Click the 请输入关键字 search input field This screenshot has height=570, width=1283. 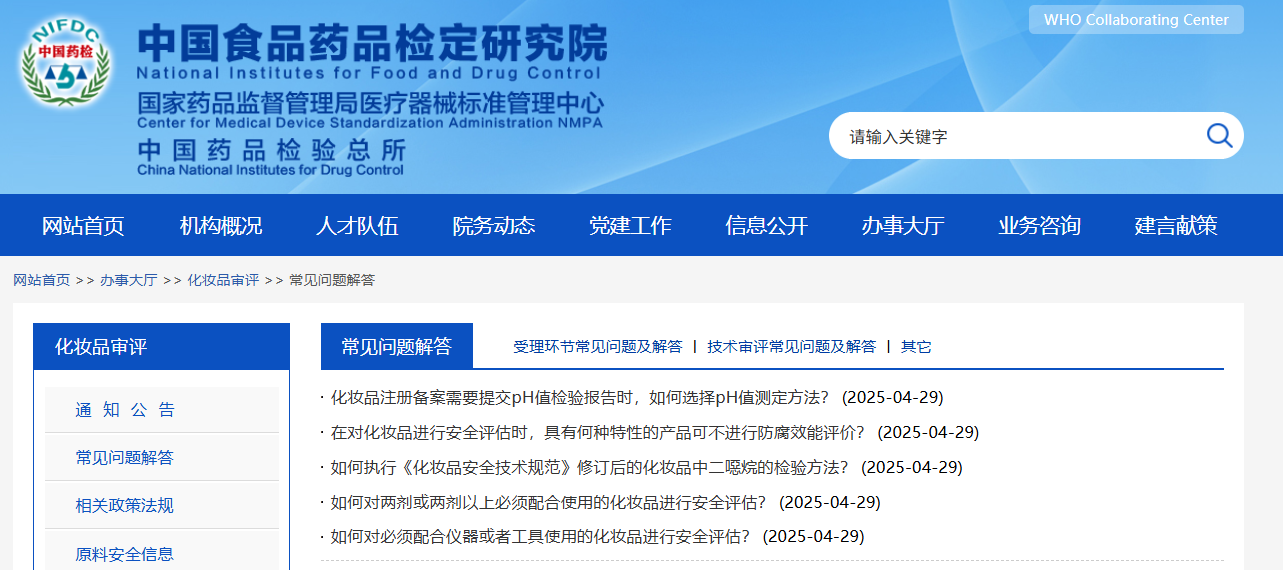point(1010,136)
